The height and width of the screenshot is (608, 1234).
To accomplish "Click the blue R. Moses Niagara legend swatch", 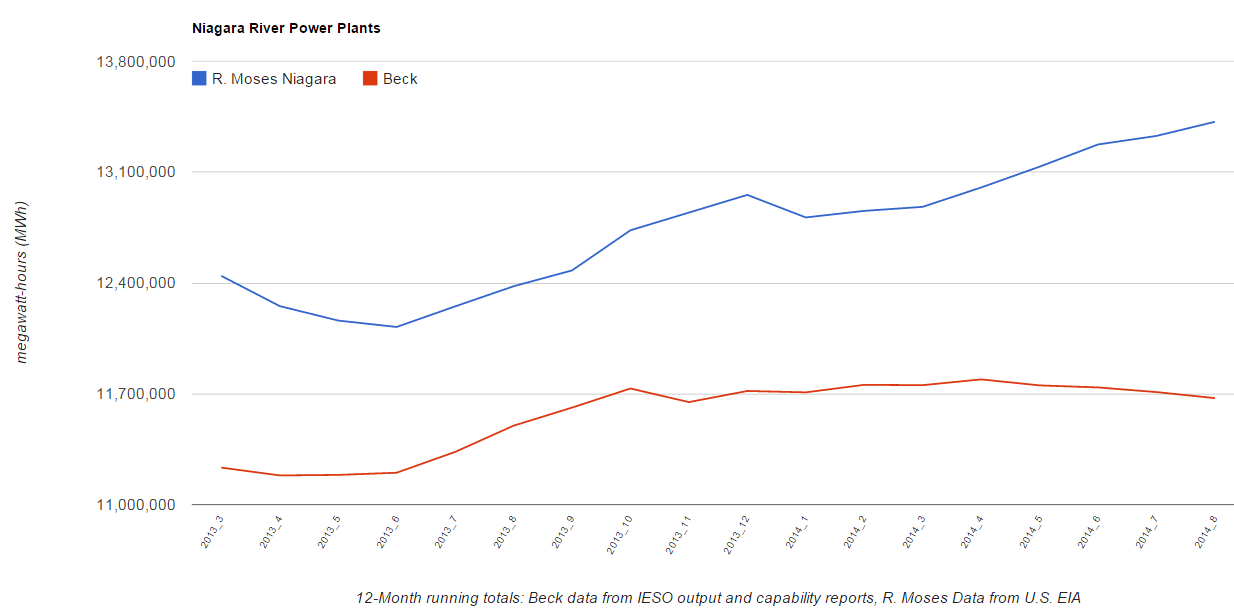I will pos(199,78).
